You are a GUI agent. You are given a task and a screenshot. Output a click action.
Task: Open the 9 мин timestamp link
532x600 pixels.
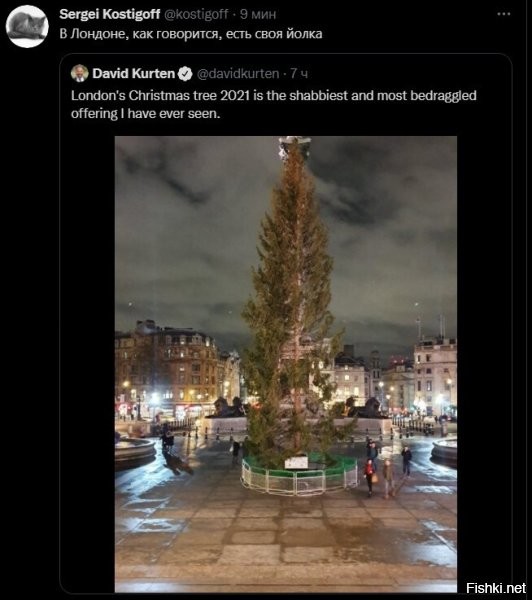[258, 14]
